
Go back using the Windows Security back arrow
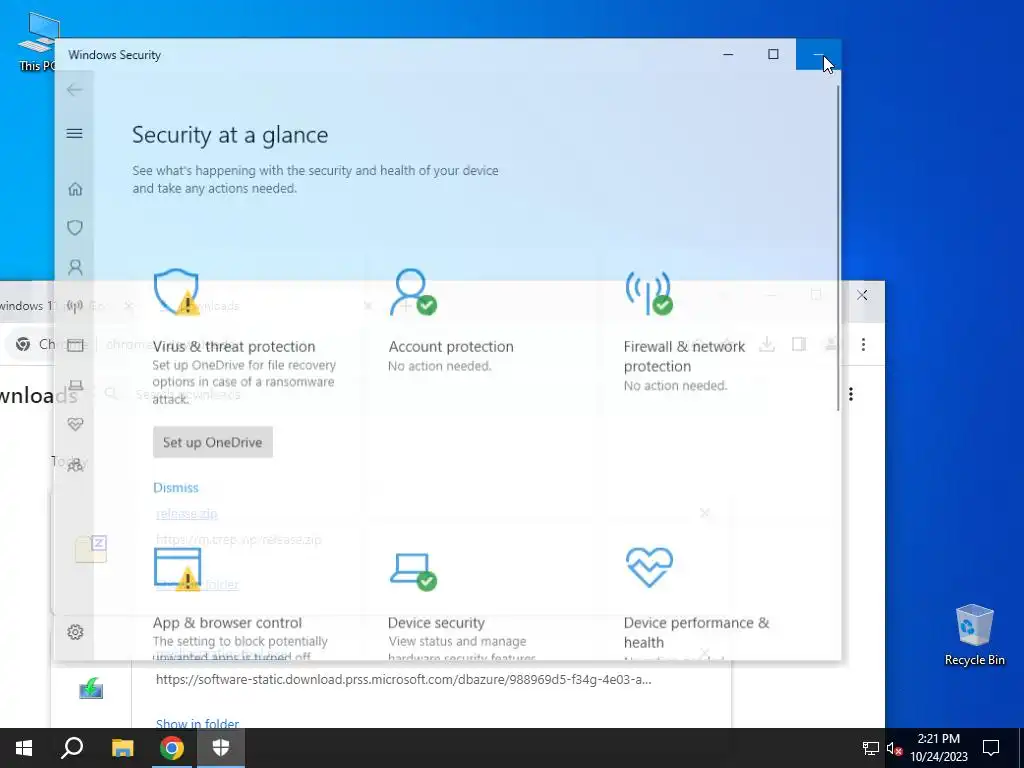pos(74,89)
